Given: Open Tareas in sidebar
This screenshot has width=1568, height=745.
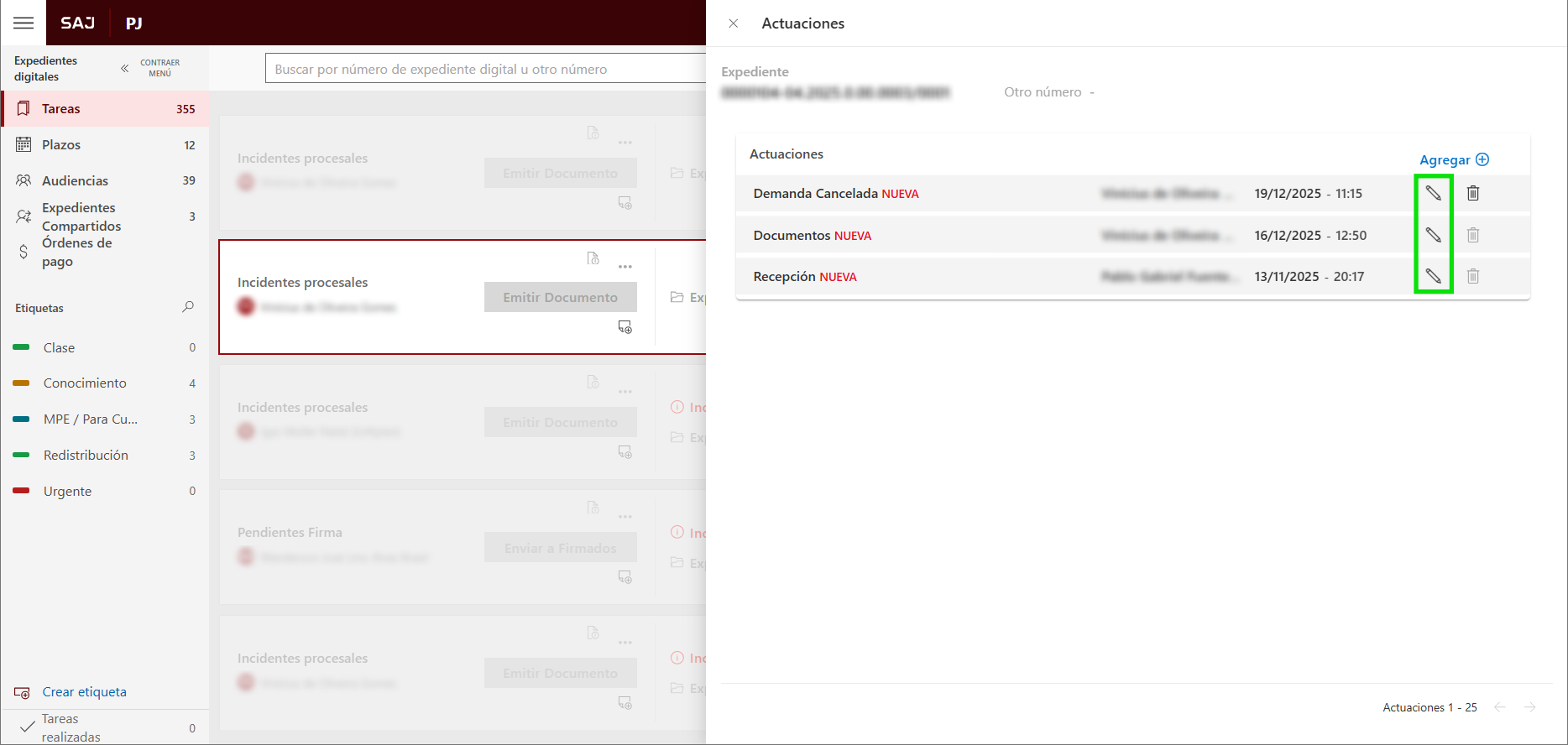Looking at the screenshot, I should point(105,109).
